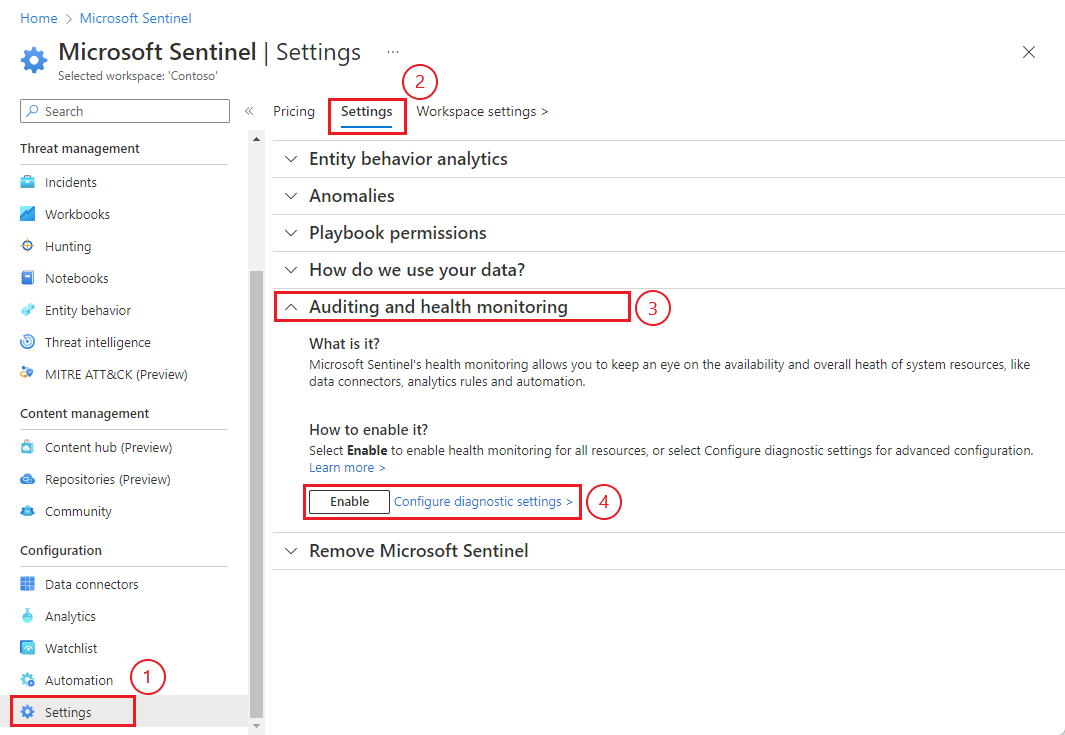Open Content hub (Preview) icon
This screenshot has width=1065, height=735.
coord(28,447)
